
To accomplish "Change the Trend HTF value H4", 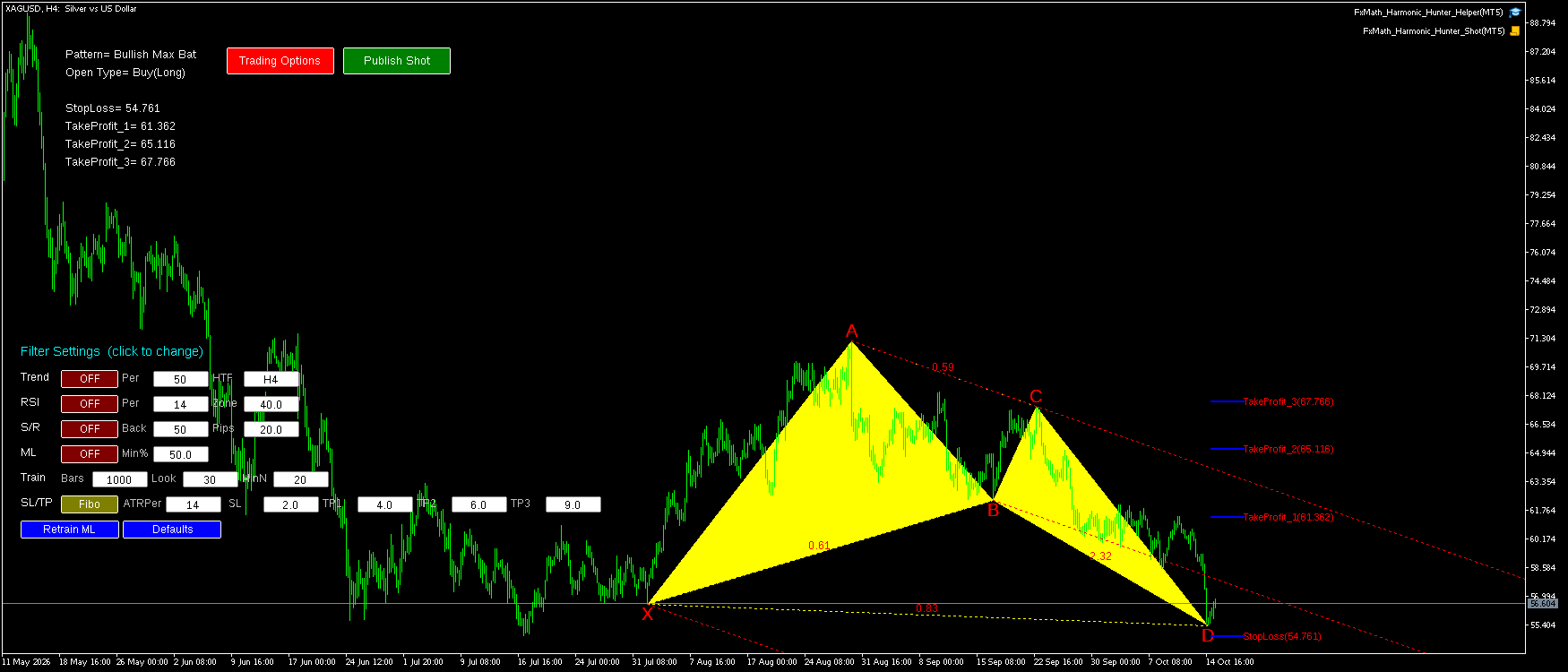I will pyautogui.click(x=271, y=379).
